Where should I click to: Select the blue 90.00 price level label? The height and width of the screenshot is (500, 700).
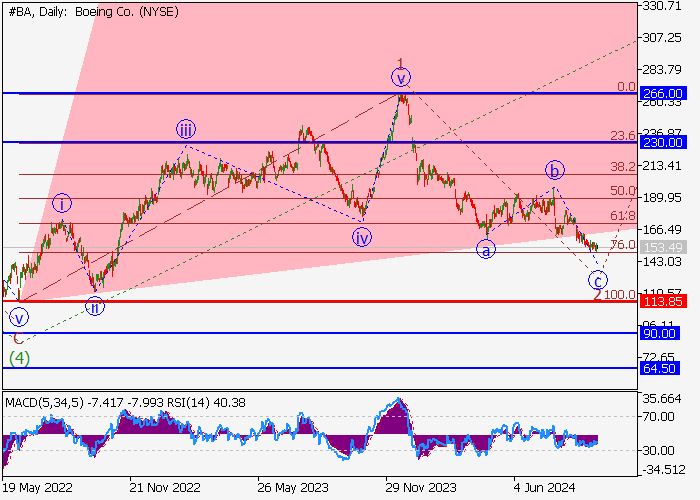(659, 333)
